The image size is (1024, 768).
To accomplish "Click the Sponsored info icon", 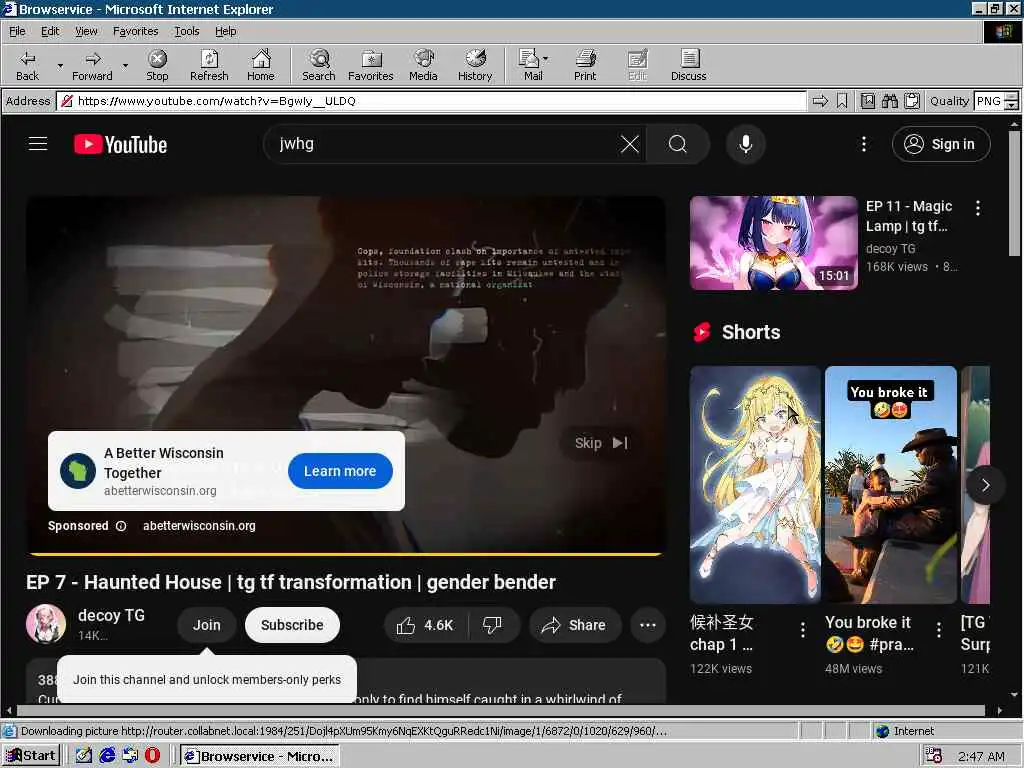I will [x=121, y=526].
